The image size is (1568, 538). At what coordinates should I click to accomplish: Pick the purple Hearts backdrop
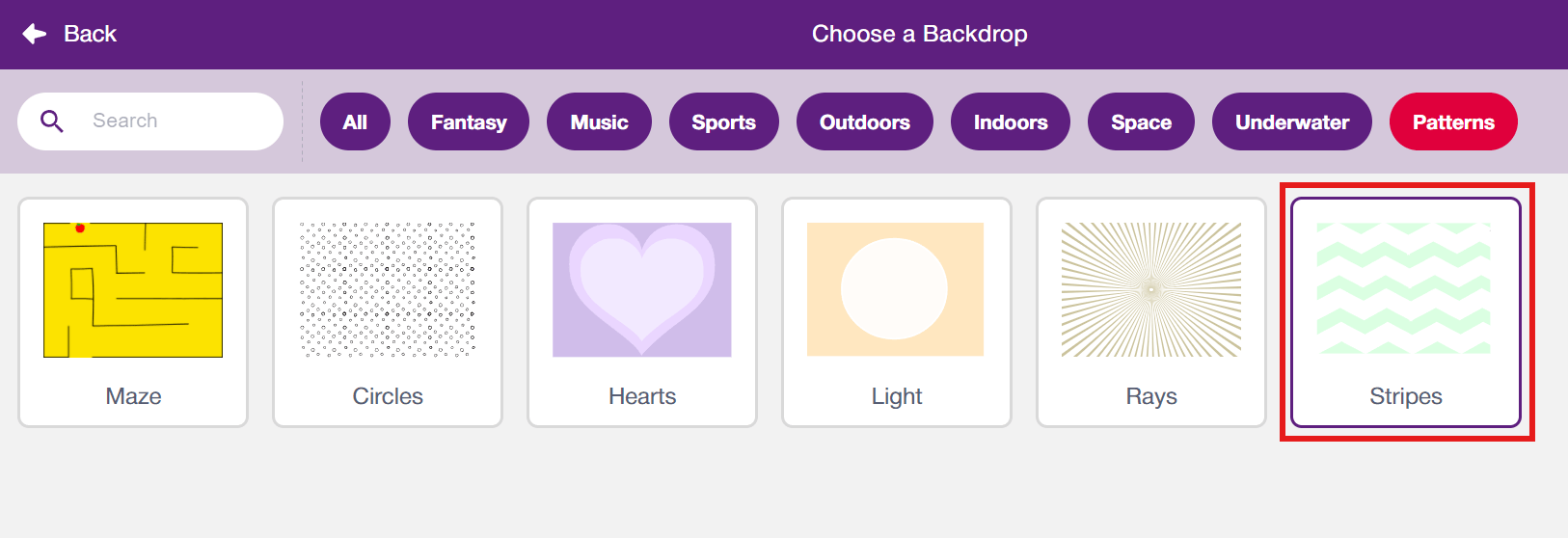coord(642,290)
